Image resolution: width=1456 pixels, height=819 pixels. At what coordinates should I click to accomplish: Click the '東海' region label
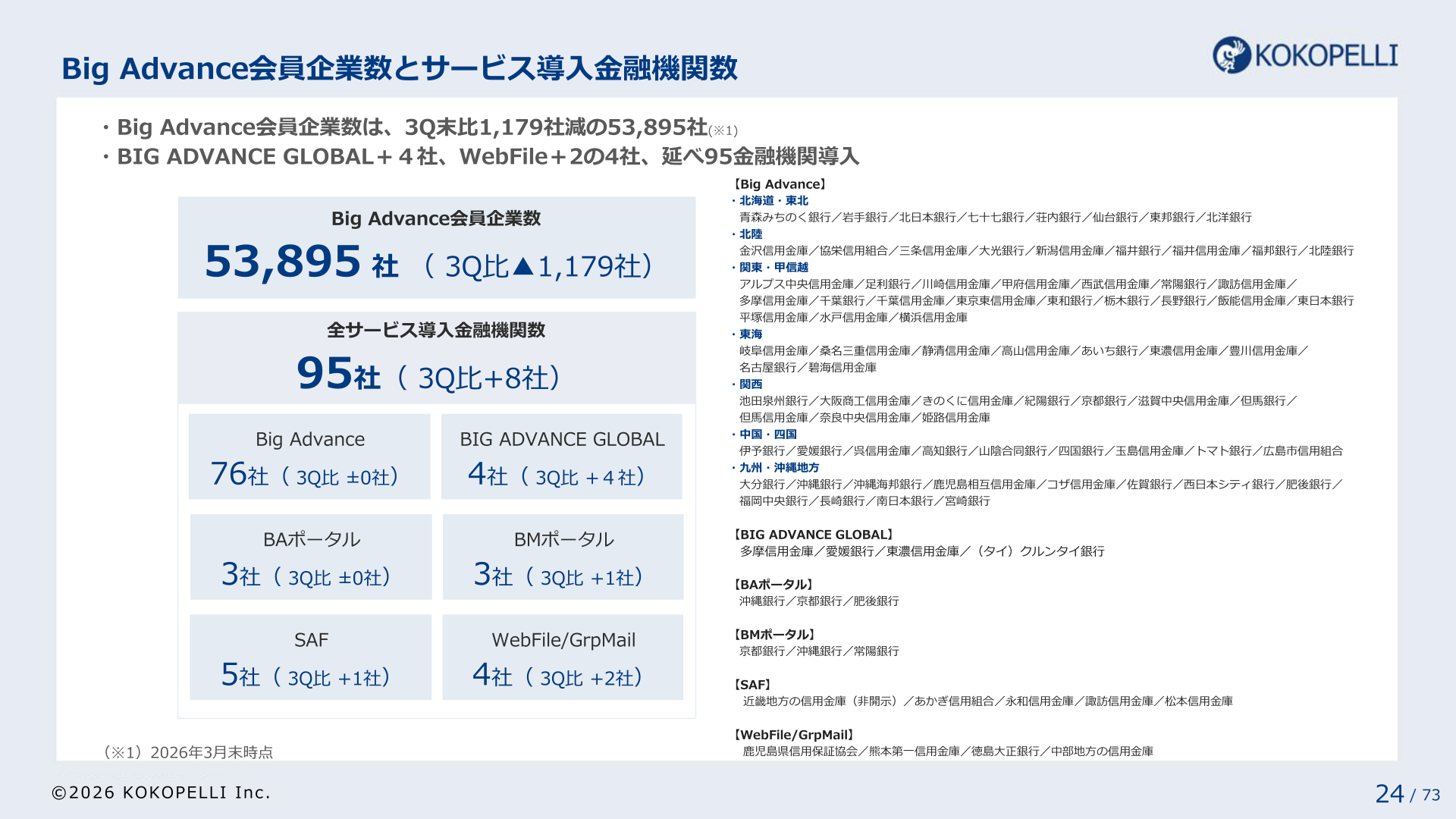(751, 334)
